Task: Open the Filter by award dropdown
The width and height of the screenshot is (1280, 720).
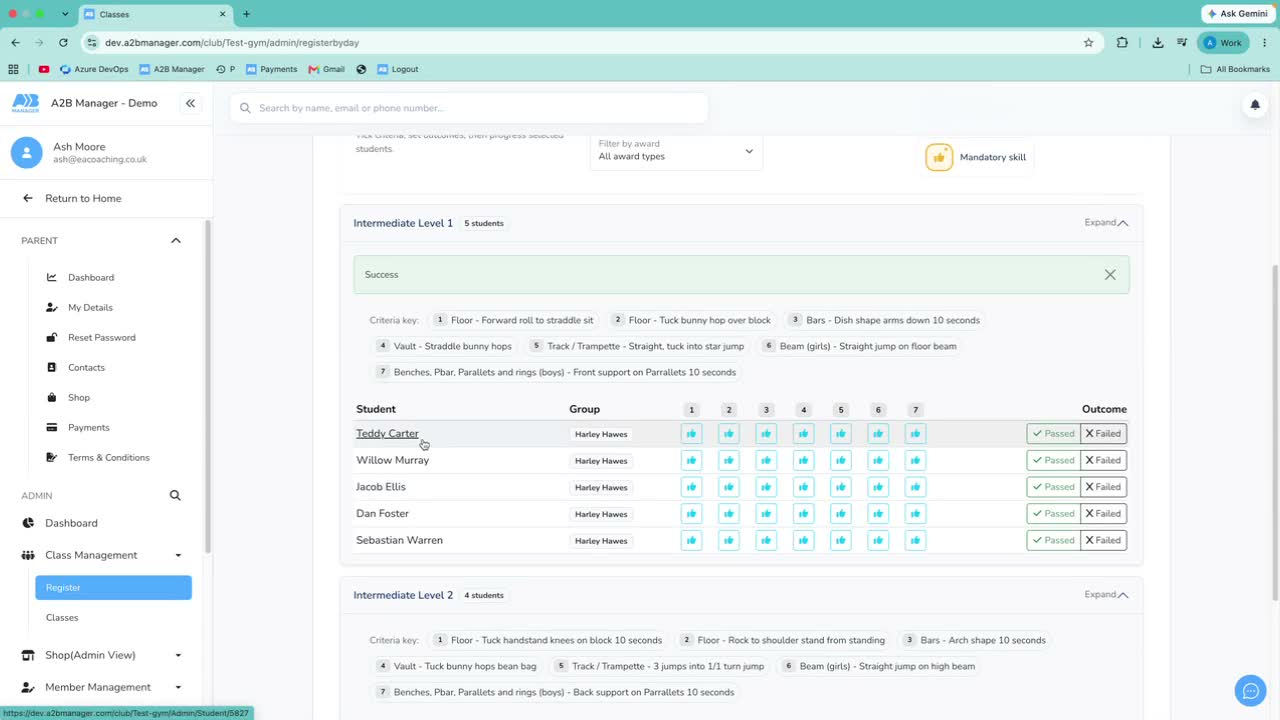Action: [x=676, y=151]
